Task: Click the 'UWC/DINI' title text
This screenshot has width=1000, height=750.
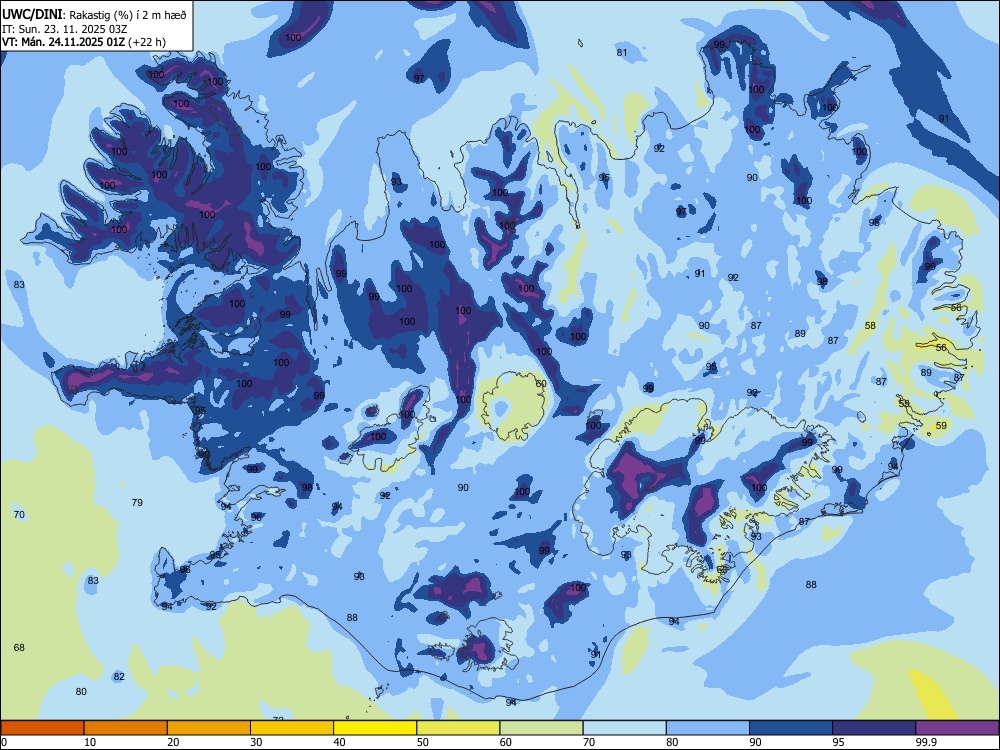Action: click(32, 14)
